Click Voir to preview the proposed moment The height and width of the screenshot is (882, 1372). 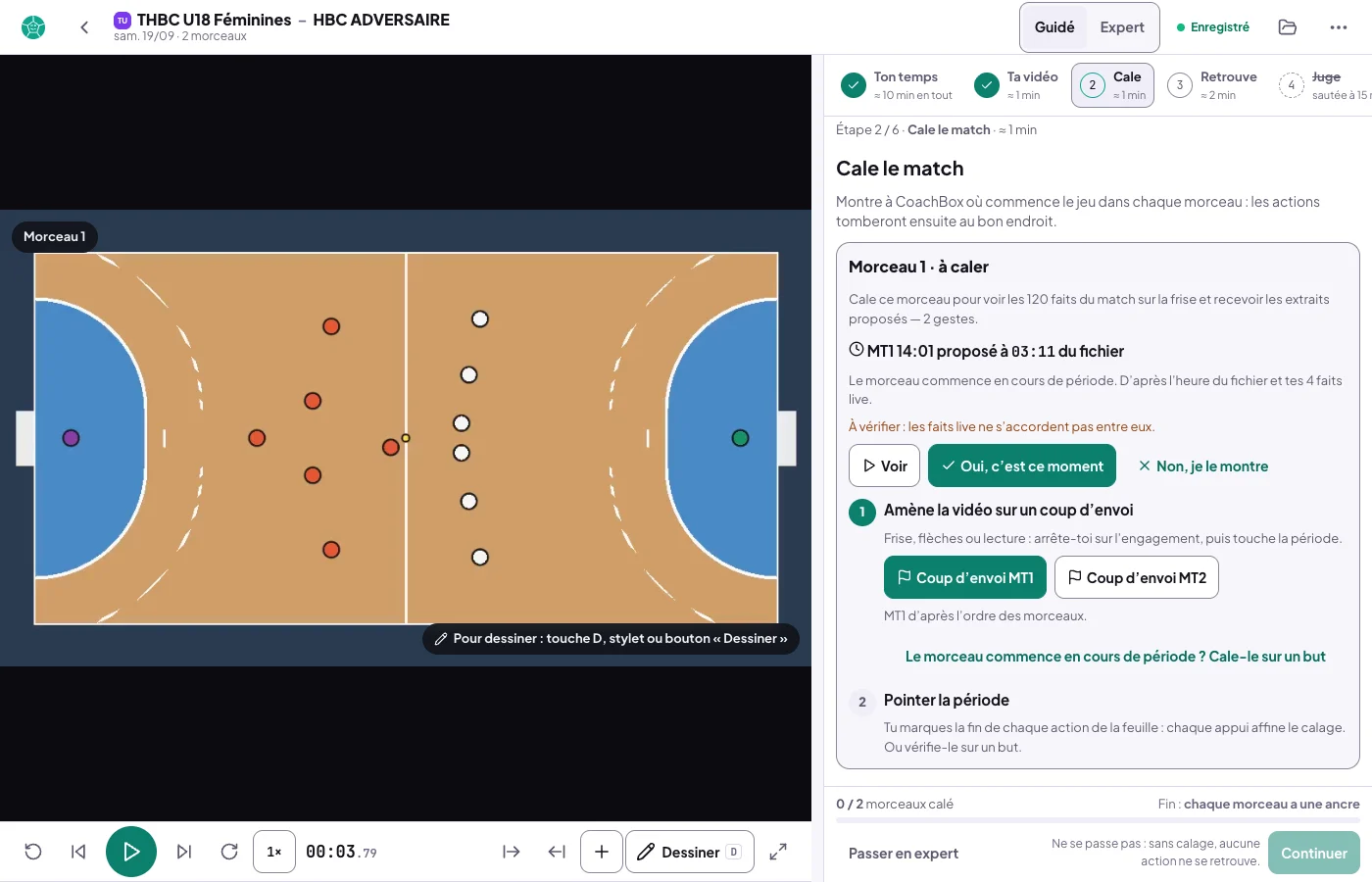pos(884,465)
